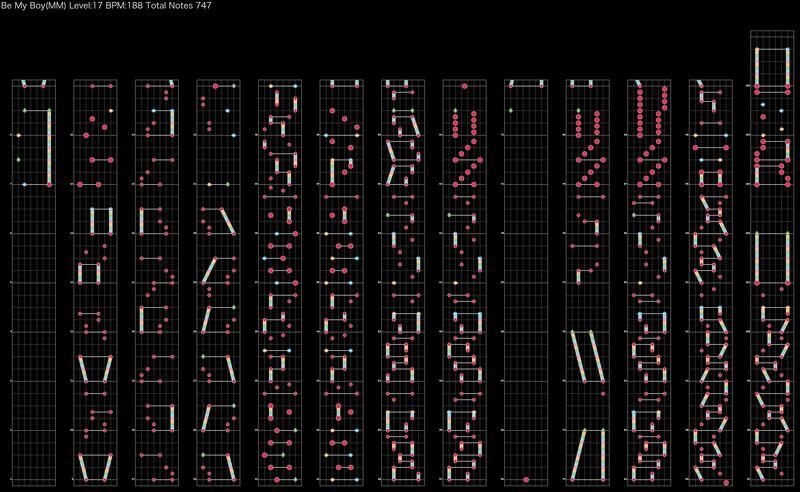The width and height of the screenshot is (800, 492).
Task: Click the green note atop eighth column's red stack
Action: pyautogui.click(x=456, y=110)
